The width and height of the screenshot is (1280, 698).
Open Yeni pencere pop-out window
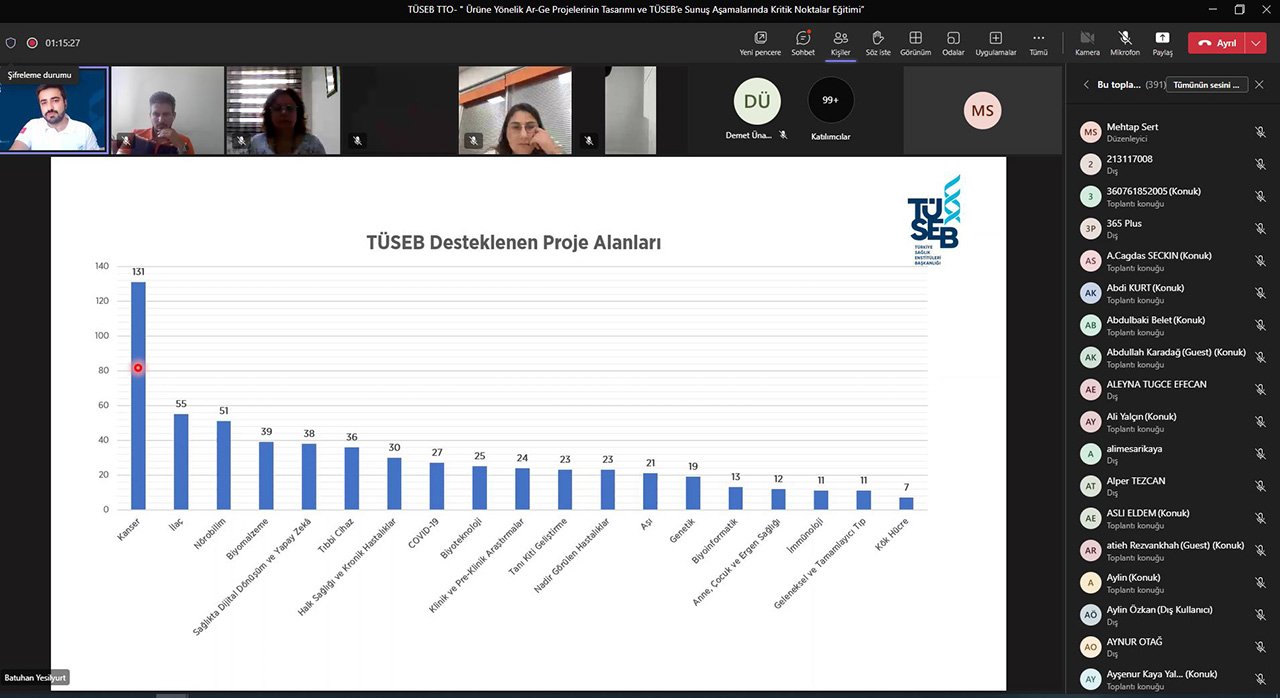759,43
